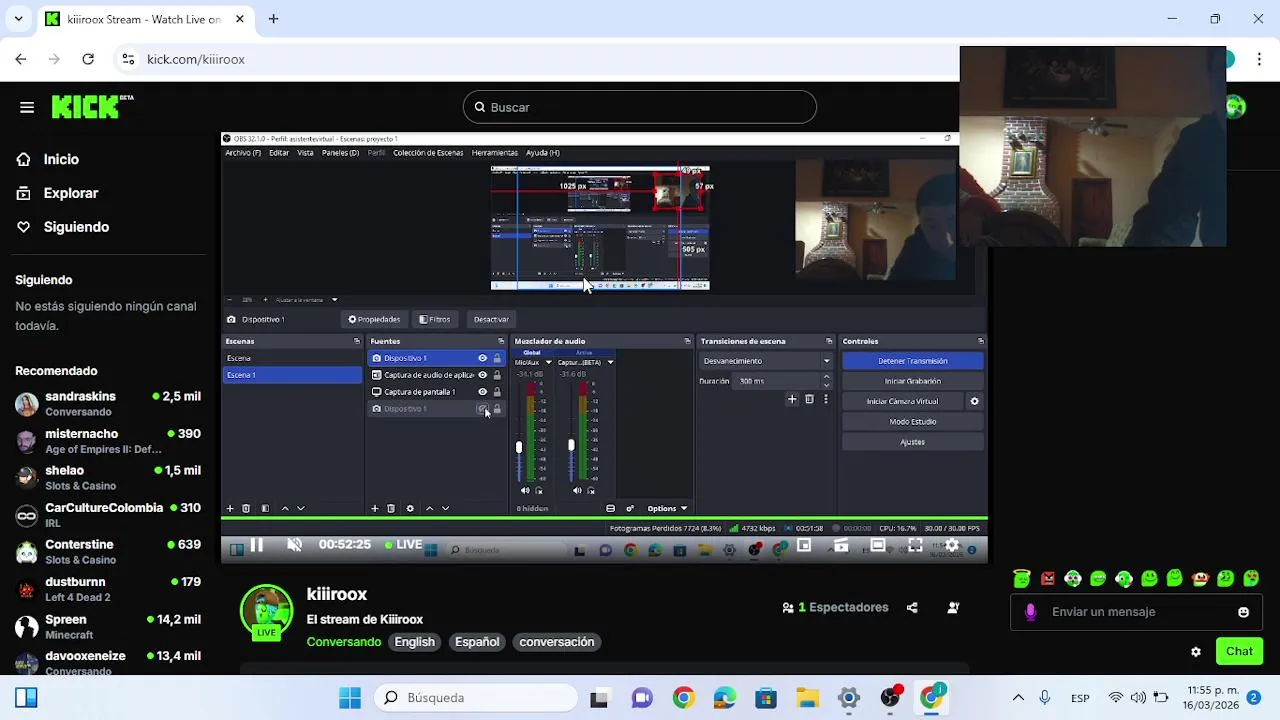This screenshot has width=1280, height=720.
Task: Open the Windows Start menu
Action: tap(350, 698)
